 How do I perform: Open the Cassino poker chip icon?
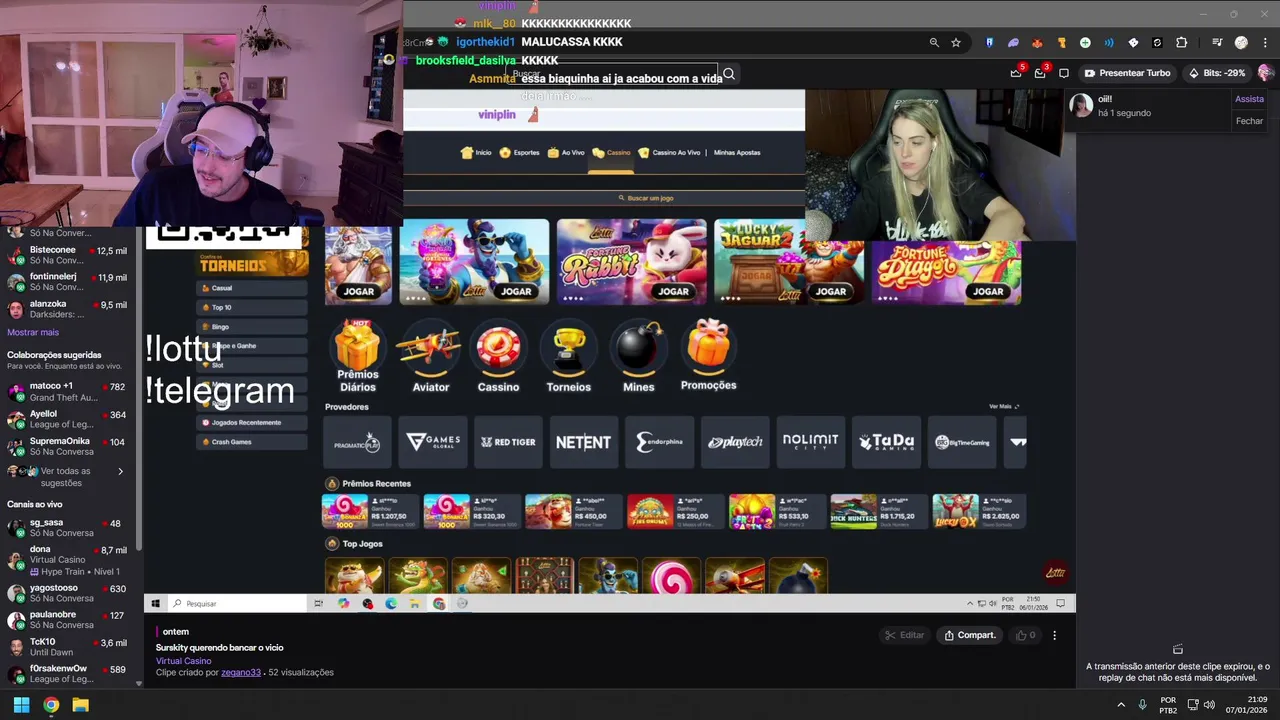(498, 347)
